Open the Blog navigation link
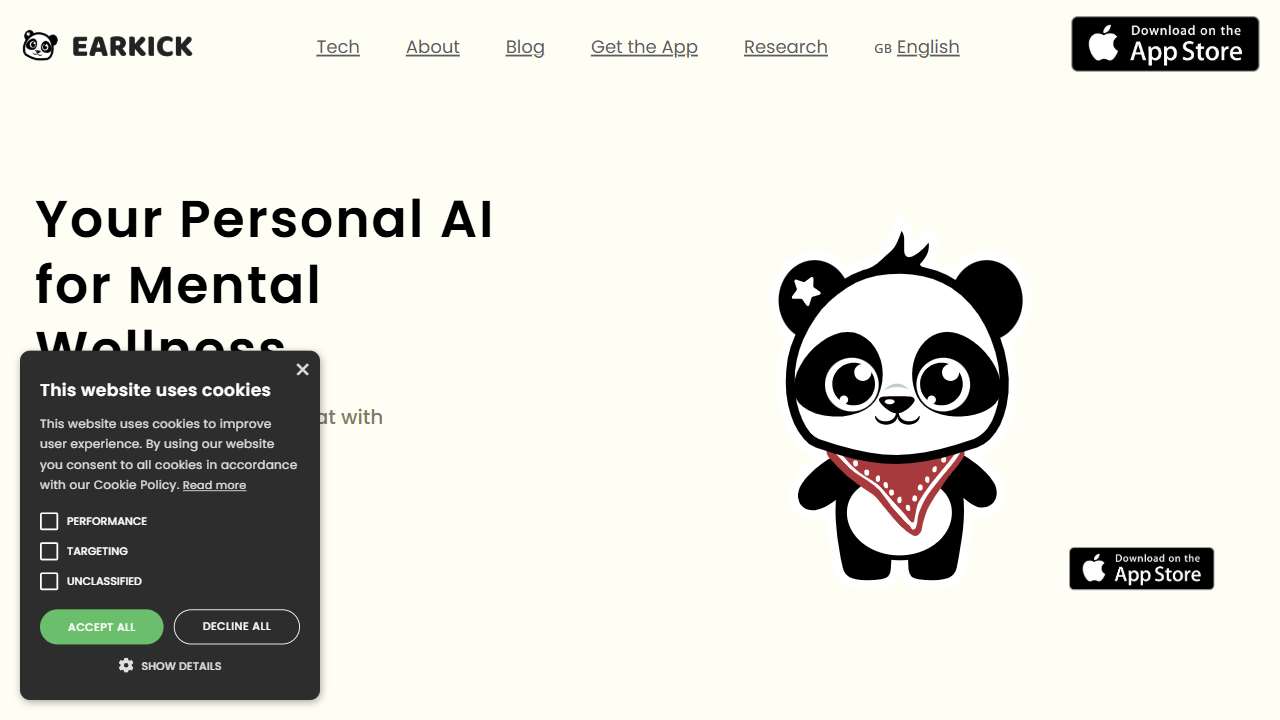This screenshot has width=1280, height=720. click(x=525, y=47)
